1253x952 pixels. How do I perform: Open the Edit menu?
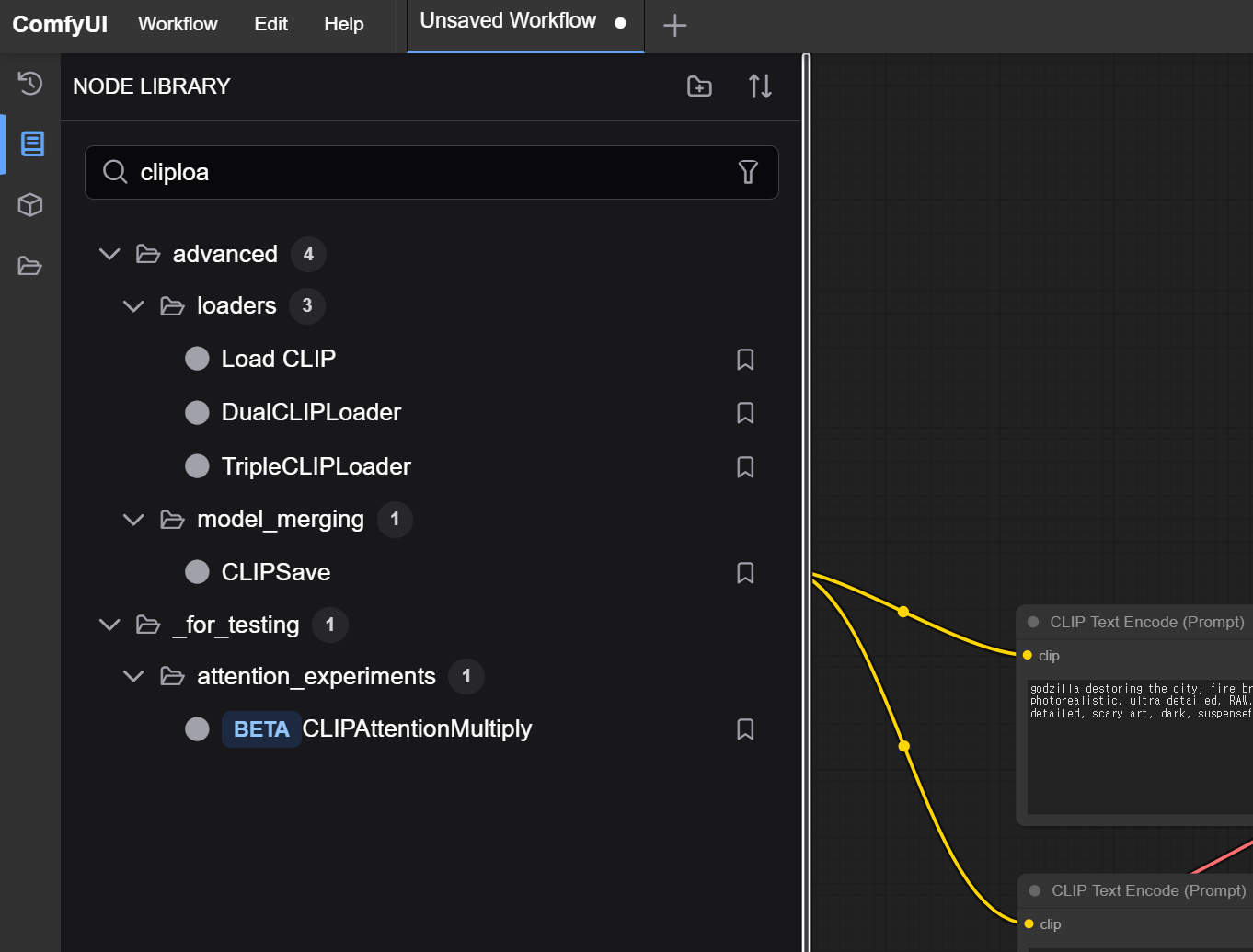[x=270, y=24]
